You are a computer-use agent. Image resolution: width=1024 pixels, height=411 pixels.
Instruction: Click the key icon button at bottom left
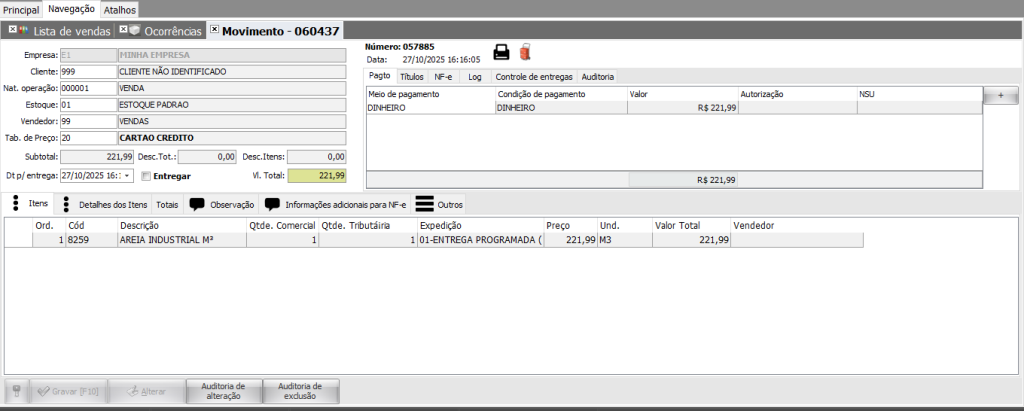pyautogui.click(x=16, y=390)
